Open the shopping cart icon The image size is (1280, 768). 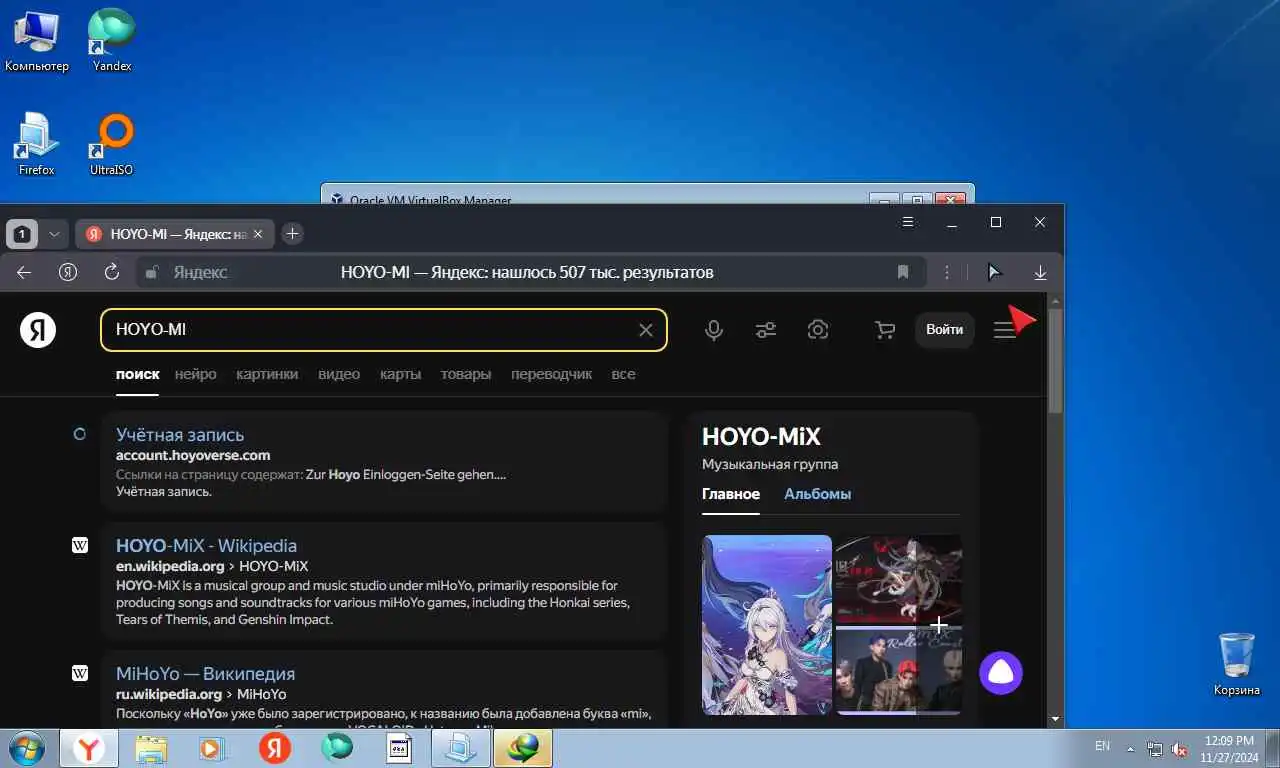coord(885,330)
